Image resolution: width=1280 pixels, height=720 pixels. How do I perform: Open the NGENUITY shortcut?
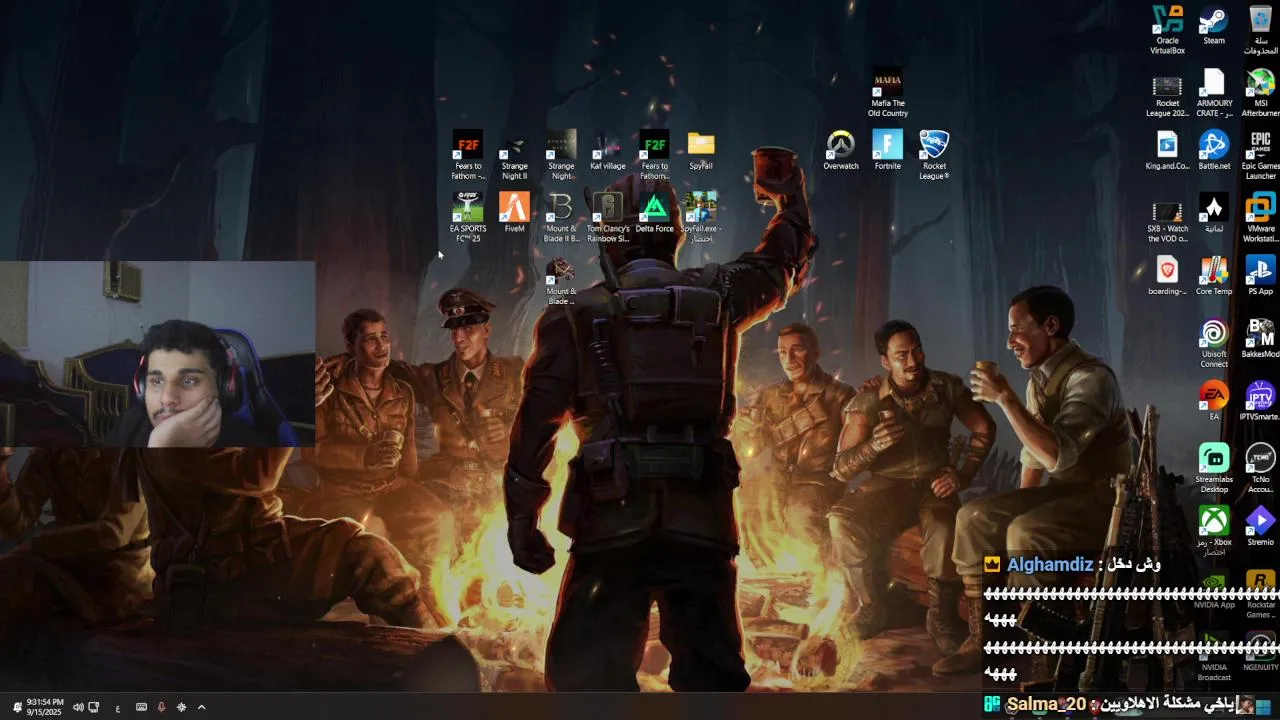[x=1260, y=652]
